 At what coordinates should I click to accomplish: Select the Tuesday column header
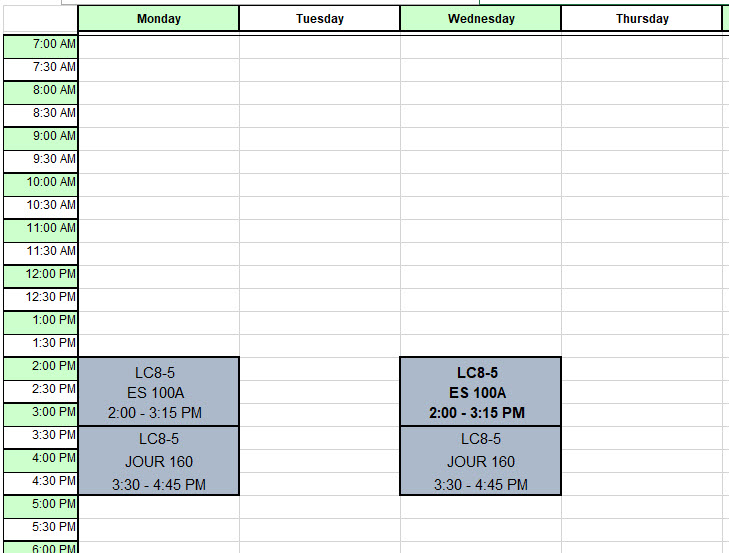[x=319, y=19]
